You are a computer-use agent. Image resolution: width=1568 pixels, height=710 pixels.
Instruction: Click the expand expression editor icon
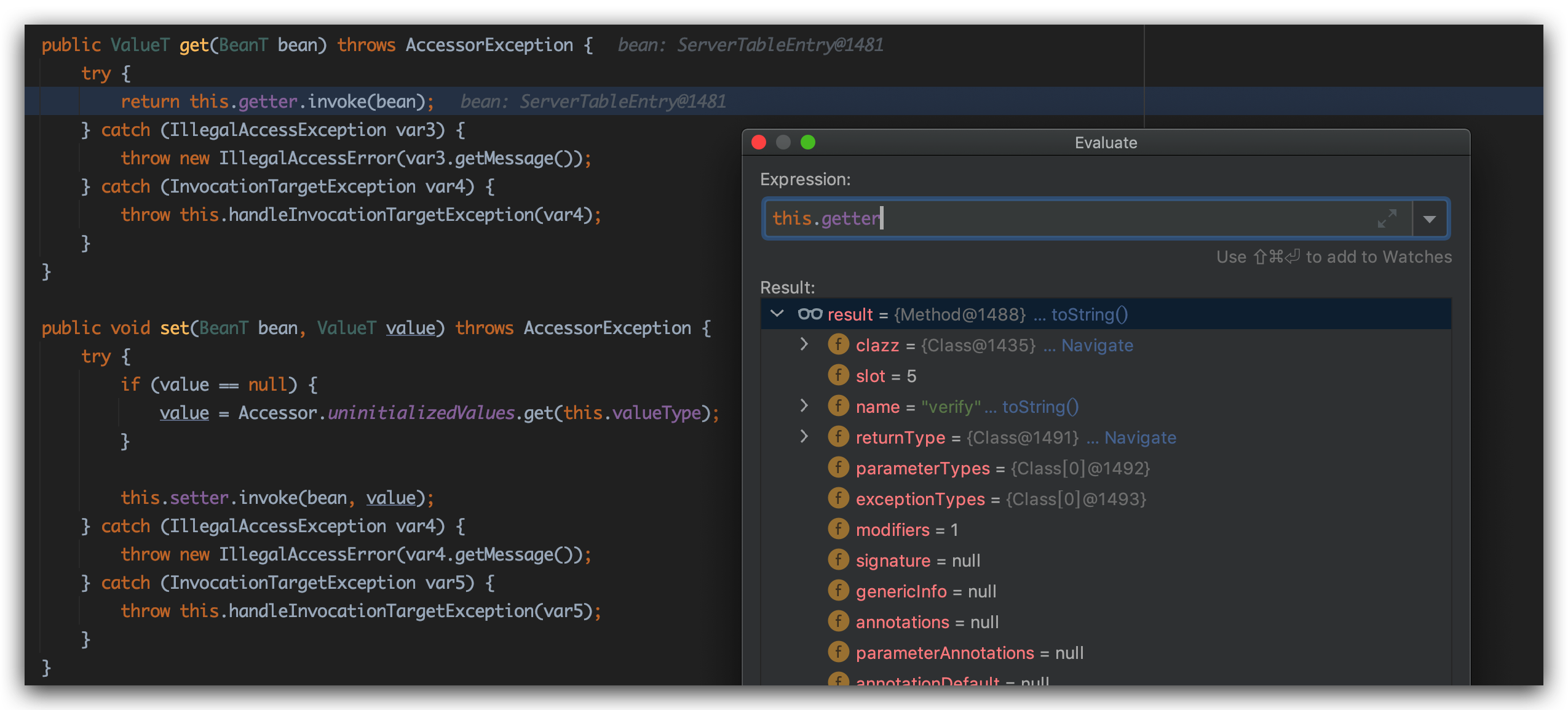coord(1387,218)
